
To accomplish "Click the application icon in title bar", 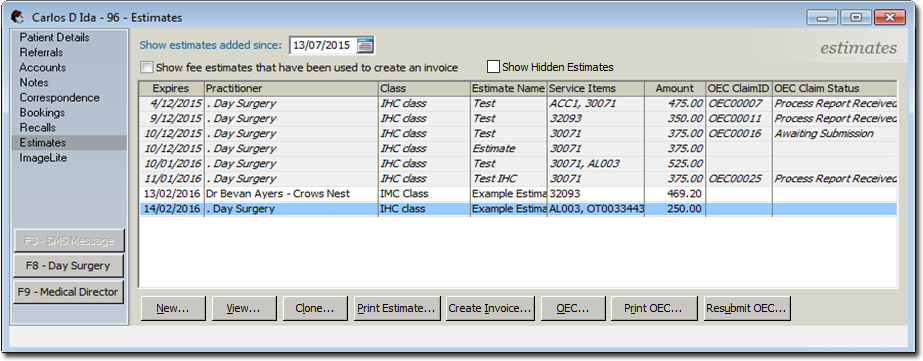I will pos(18,17).
